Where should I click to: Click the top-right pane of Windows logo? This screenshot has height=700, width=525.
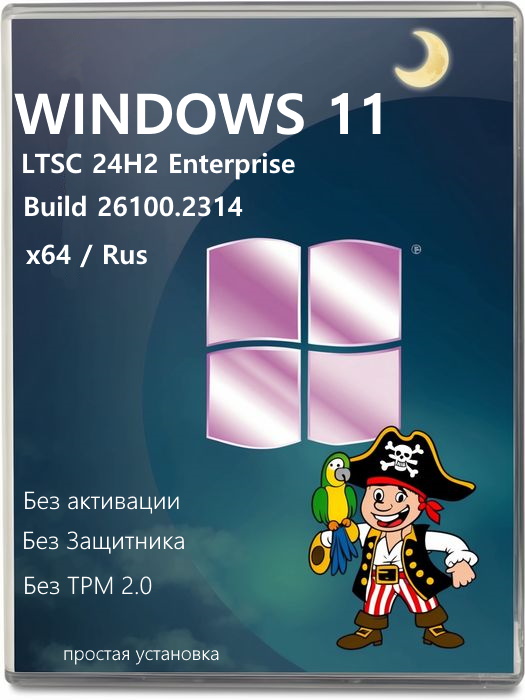tap(355, 292)
